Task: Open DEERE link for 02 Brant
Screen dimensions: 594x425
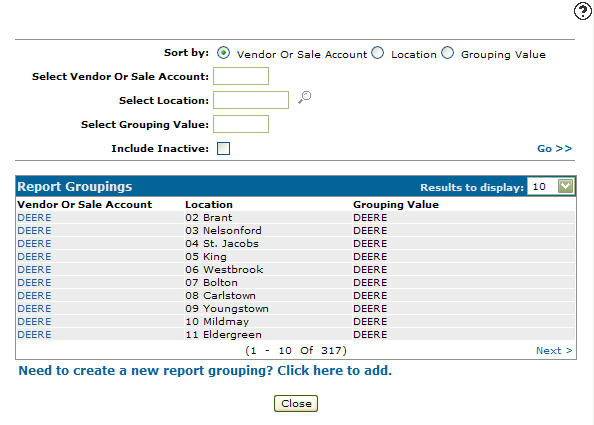Action: click(34, 218)
